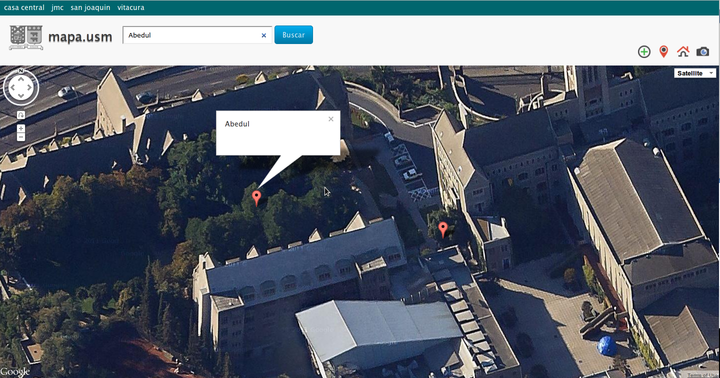Screen dimensions: 720x378
Task: Zoom out of the map
Action: [21, 137]
